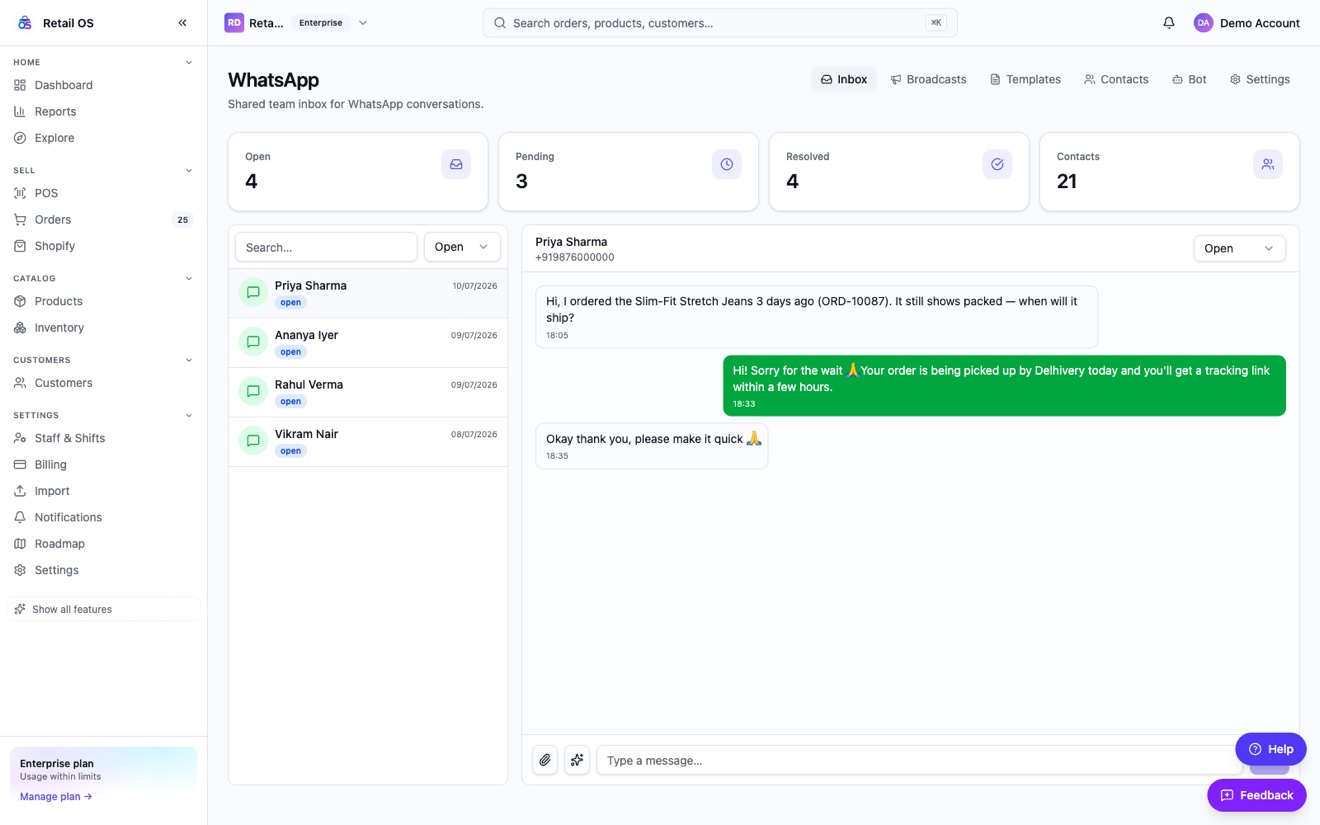
Task: Focus the Type a message field
Action: [x=919, y=760]
